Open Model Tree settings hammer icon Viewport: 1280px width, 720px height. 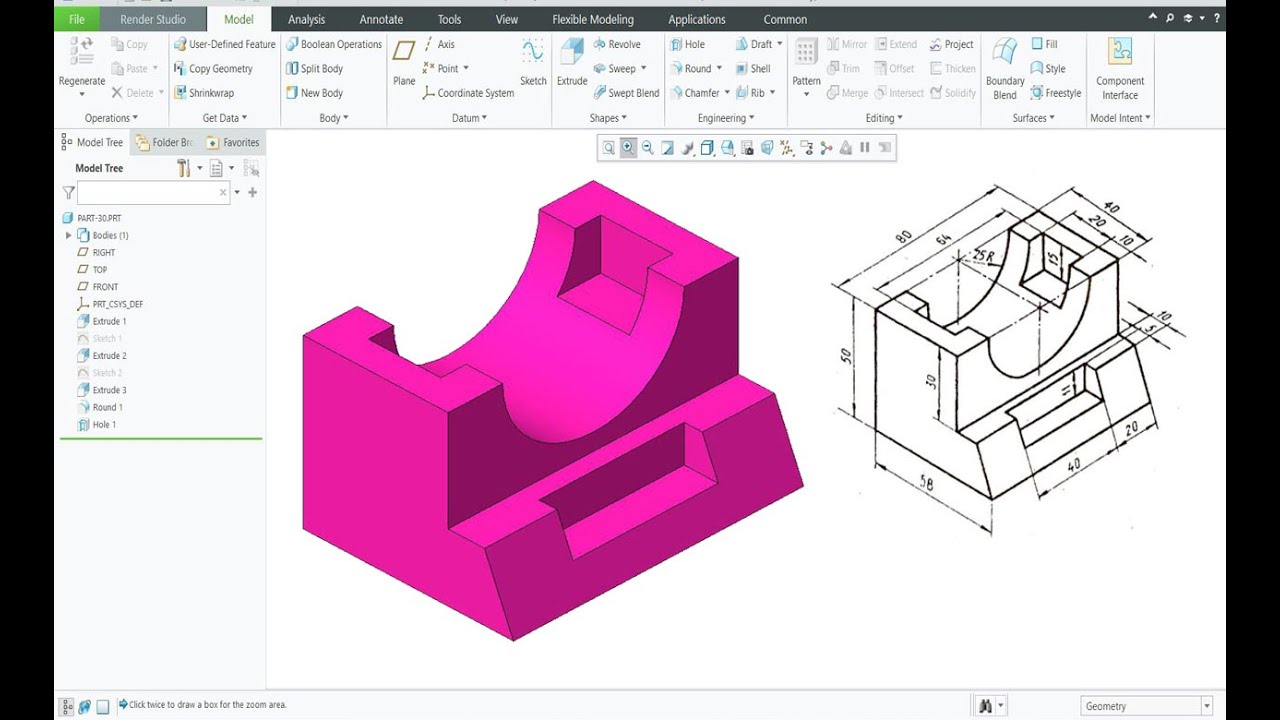tap(183, 168)
